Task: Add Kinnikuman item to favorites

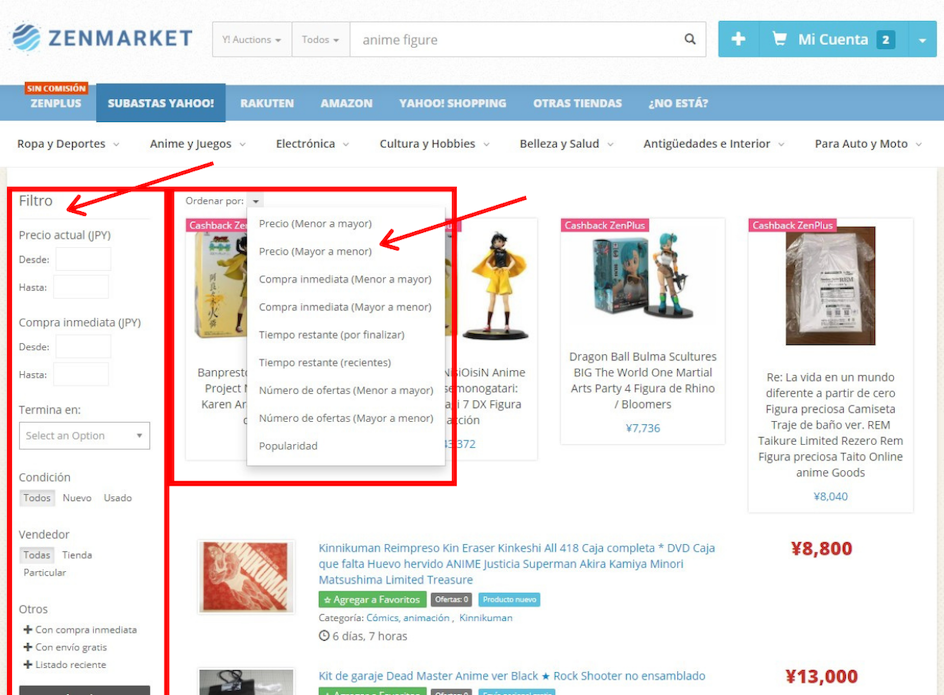Action: [372, 599]
